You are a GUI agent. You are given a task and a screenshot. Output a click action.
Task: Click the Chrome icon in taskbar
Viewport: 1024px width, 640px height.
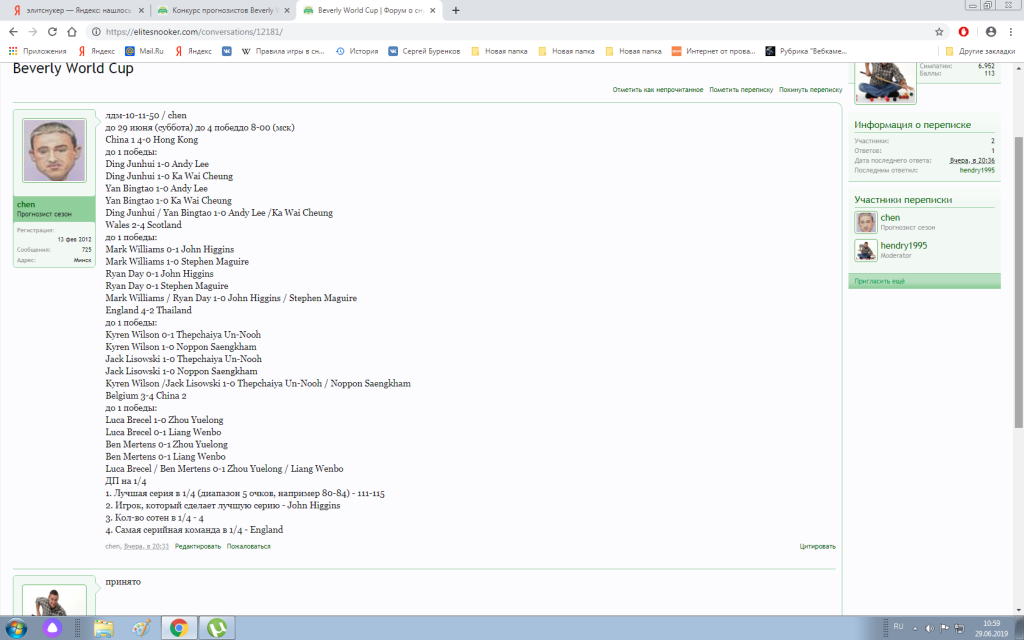(x=179, y=627)
